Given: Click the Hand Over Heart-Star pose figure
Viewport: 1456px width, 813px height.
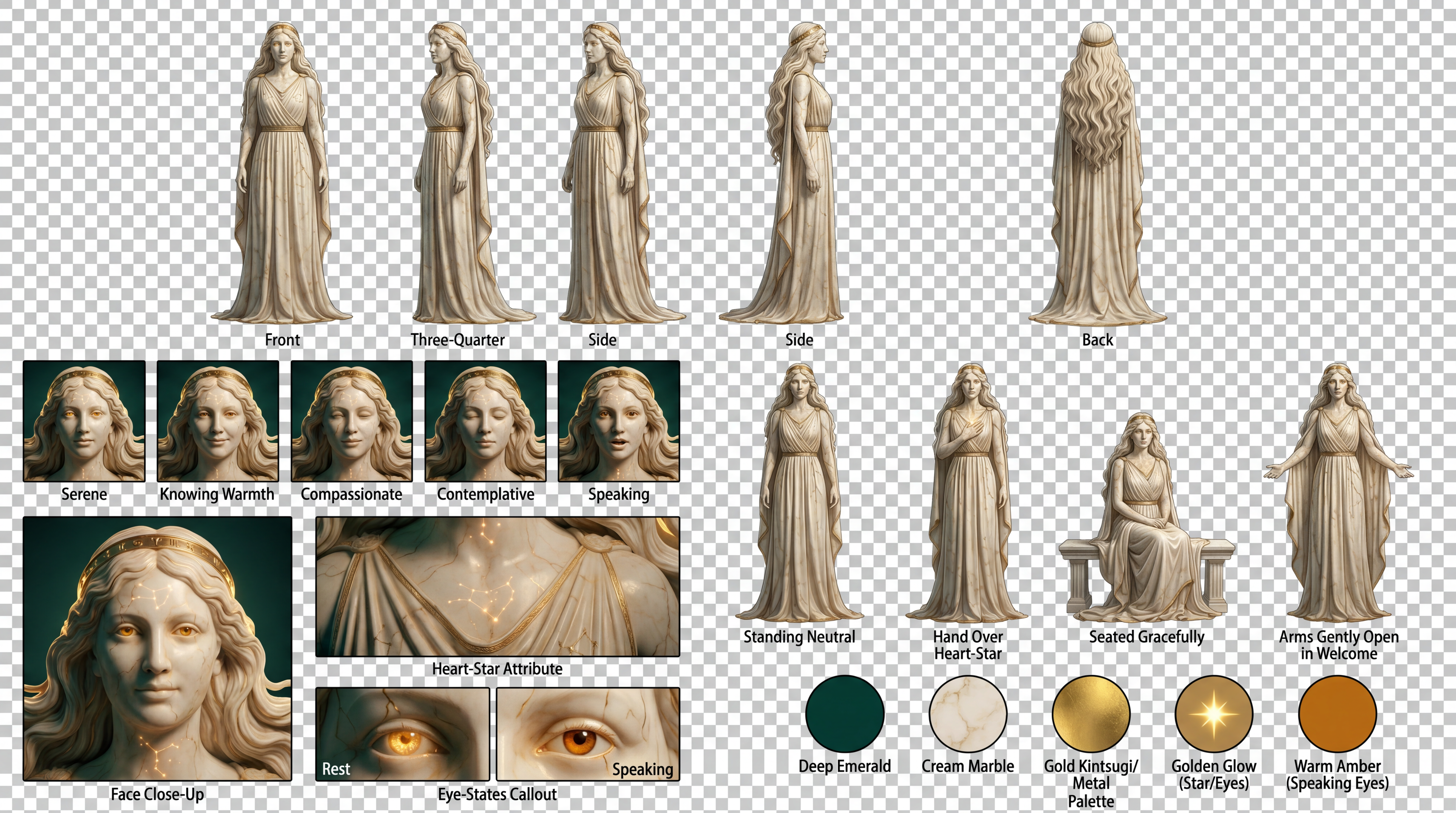Looking at the screenshot, I should [967, 492].
